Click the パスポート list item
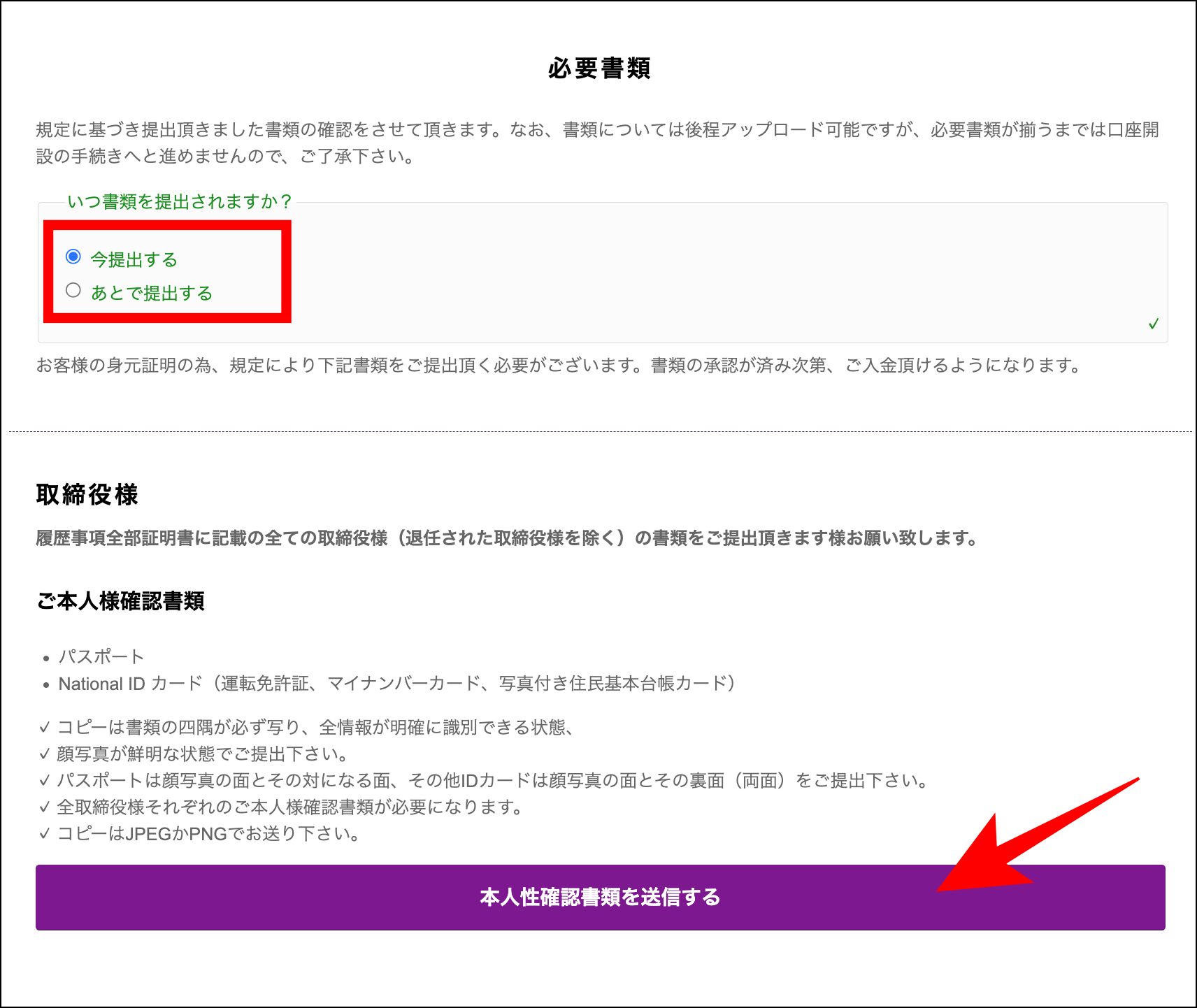 click(101, 656)
